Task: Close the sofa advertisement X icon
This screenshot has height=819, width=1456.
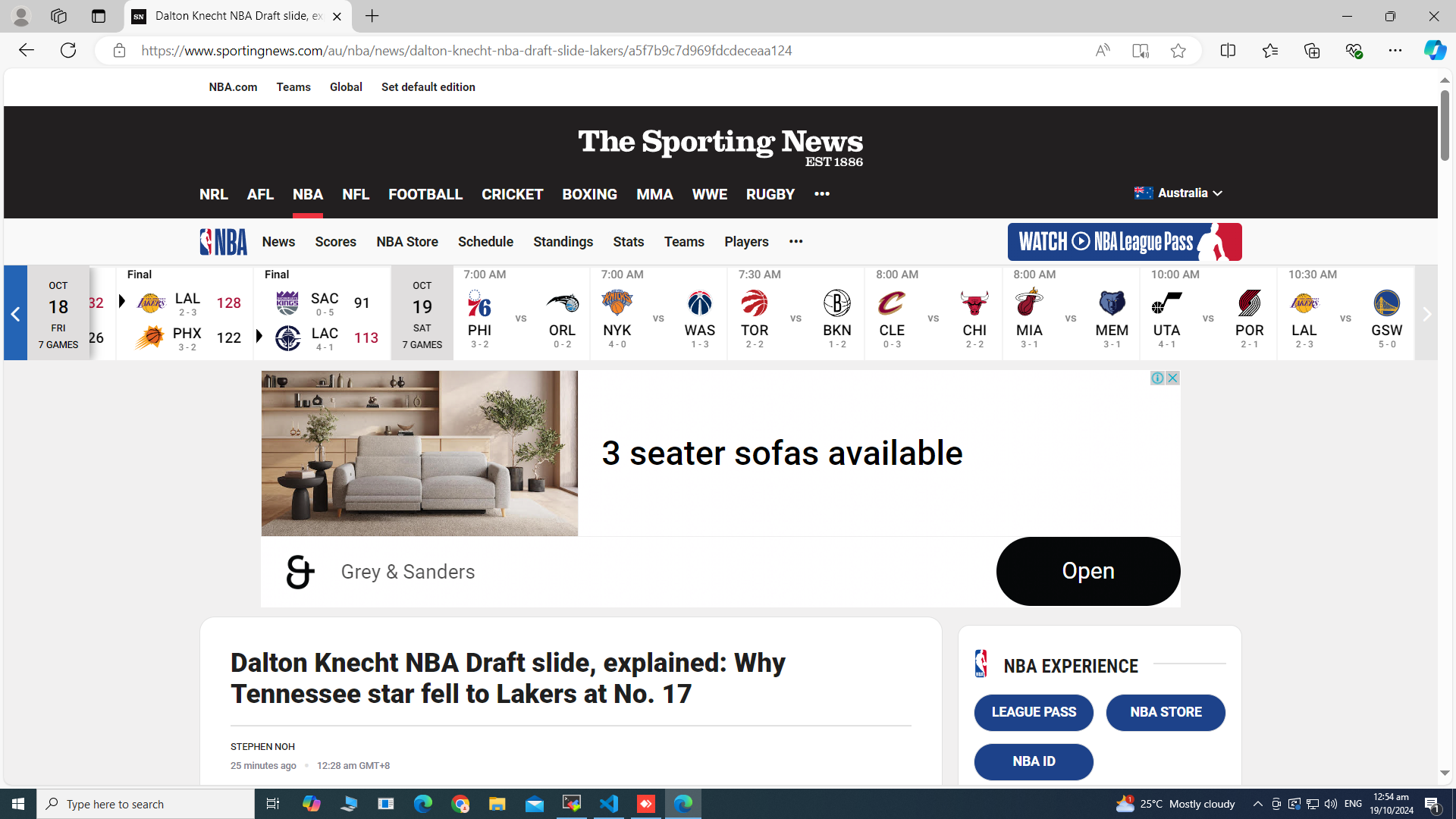Action: [x=1172, y=378]
